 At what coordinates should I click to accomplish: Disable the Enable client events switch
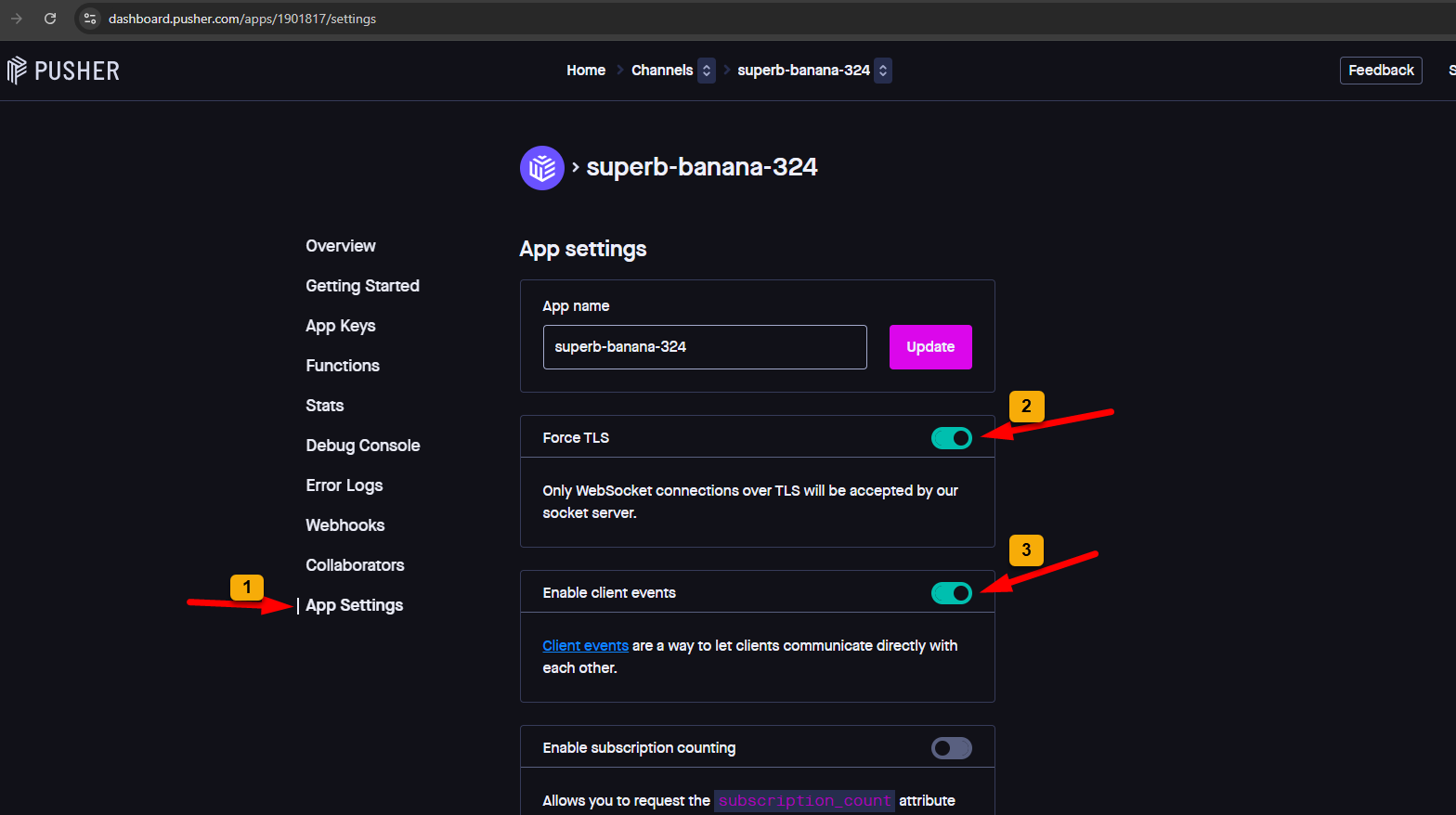952,593
